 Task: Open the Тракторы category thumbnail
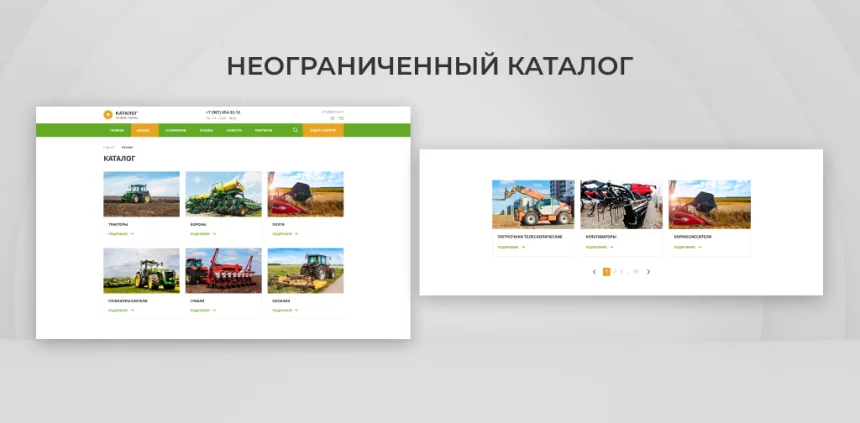[x=141, y=194]
